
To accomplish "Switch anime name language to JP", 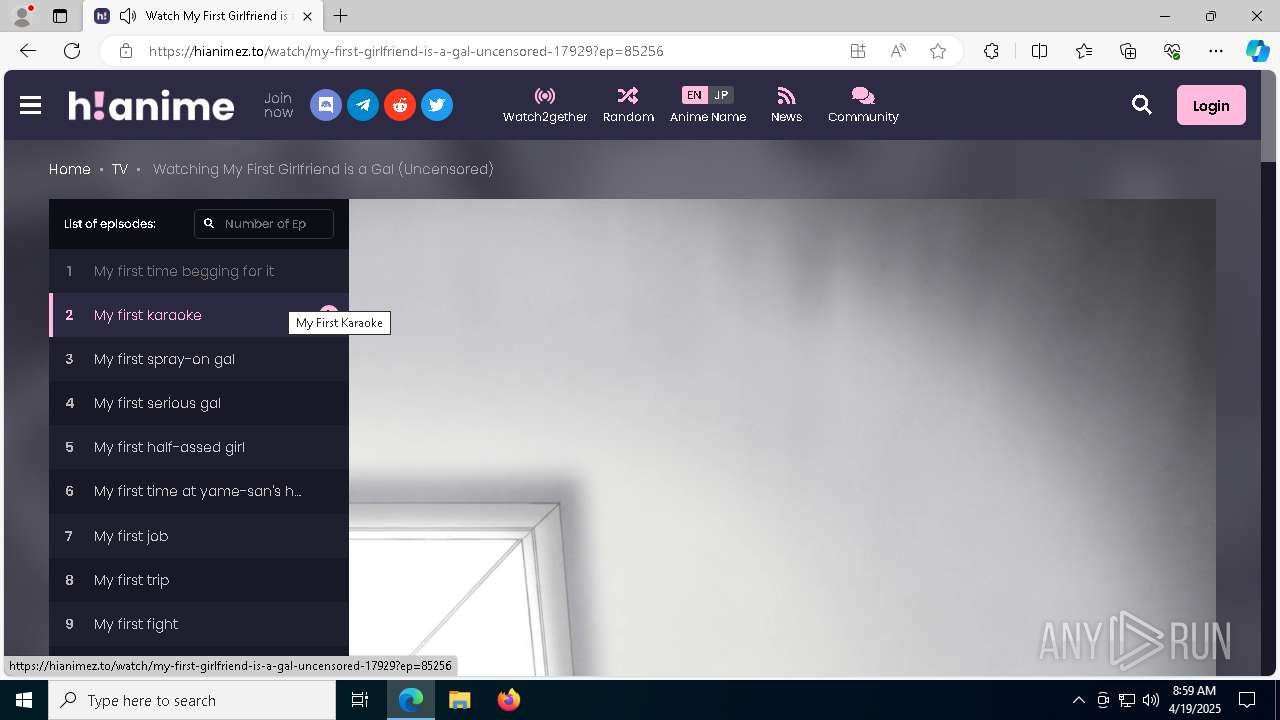I will coord(721,95).
